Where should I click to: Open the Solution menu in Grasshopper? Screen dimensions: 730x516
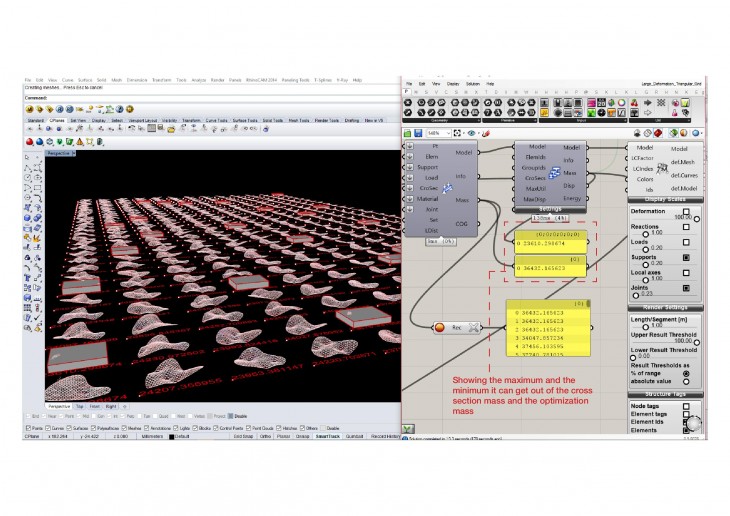point(473,84)
